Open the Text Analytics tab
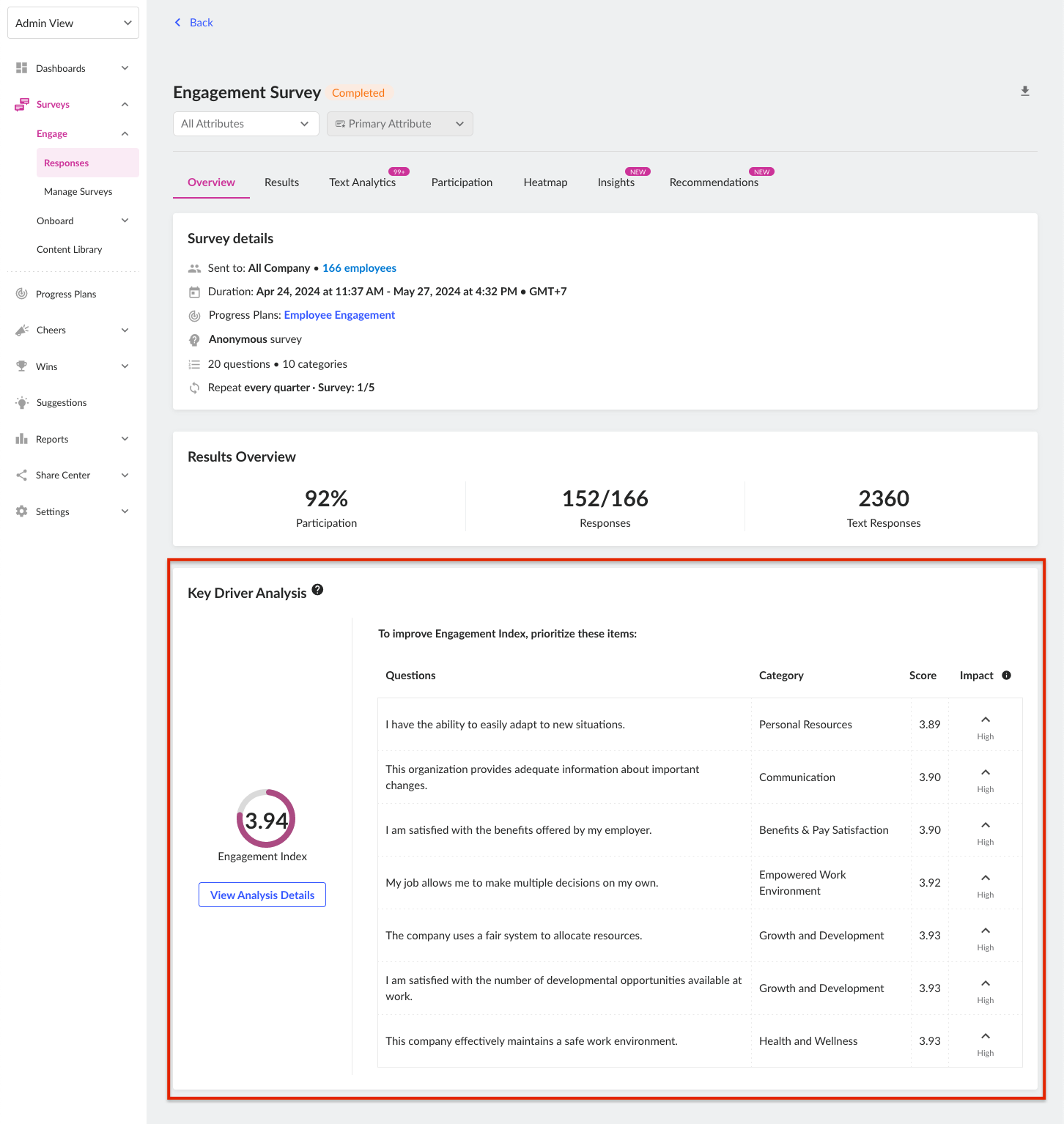The width and height of the screenshot is (1064, 1124). (363, 182)
